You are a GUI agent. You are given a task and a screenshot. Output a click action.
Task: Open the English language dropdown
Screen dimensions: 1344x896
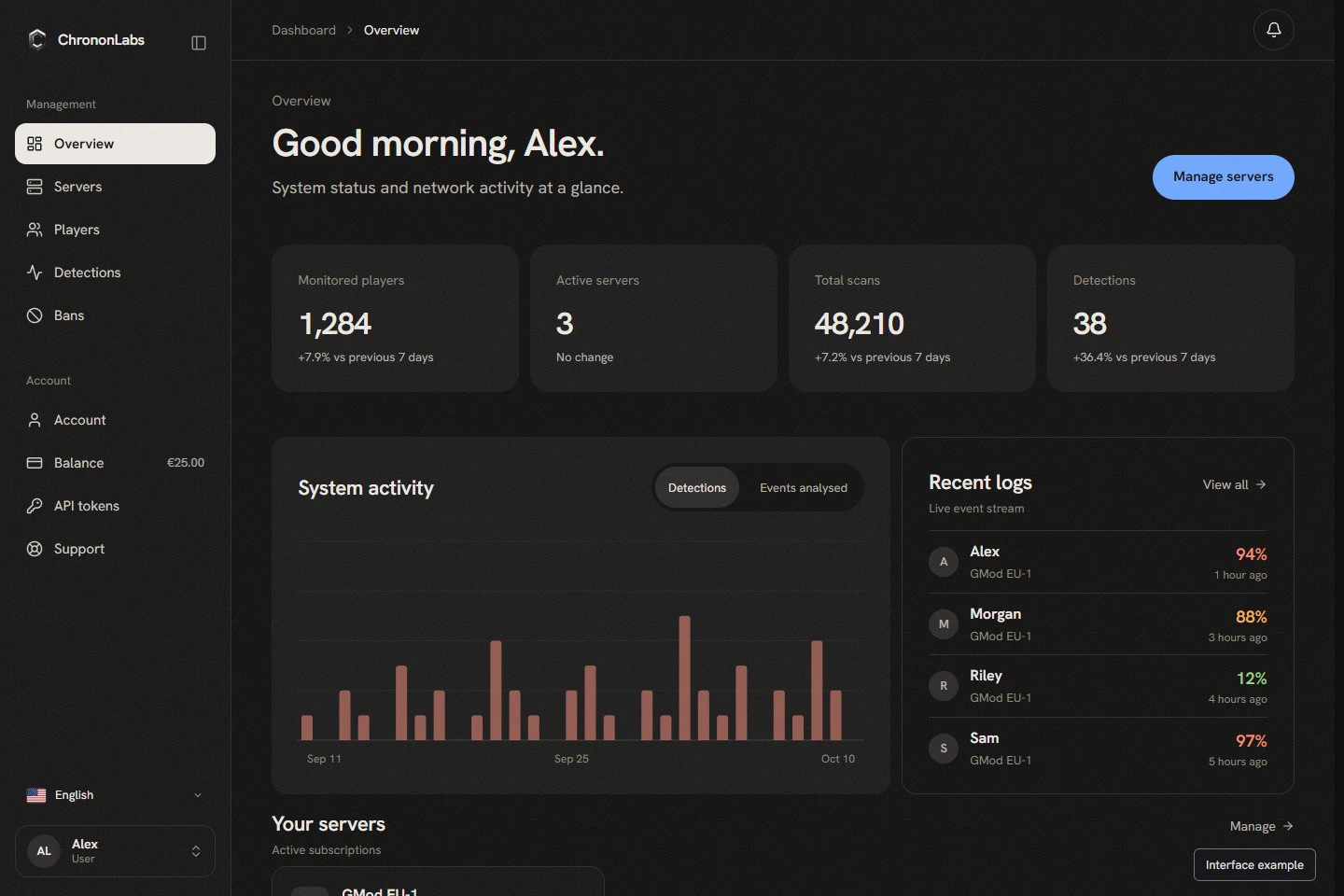coord(115,795)
